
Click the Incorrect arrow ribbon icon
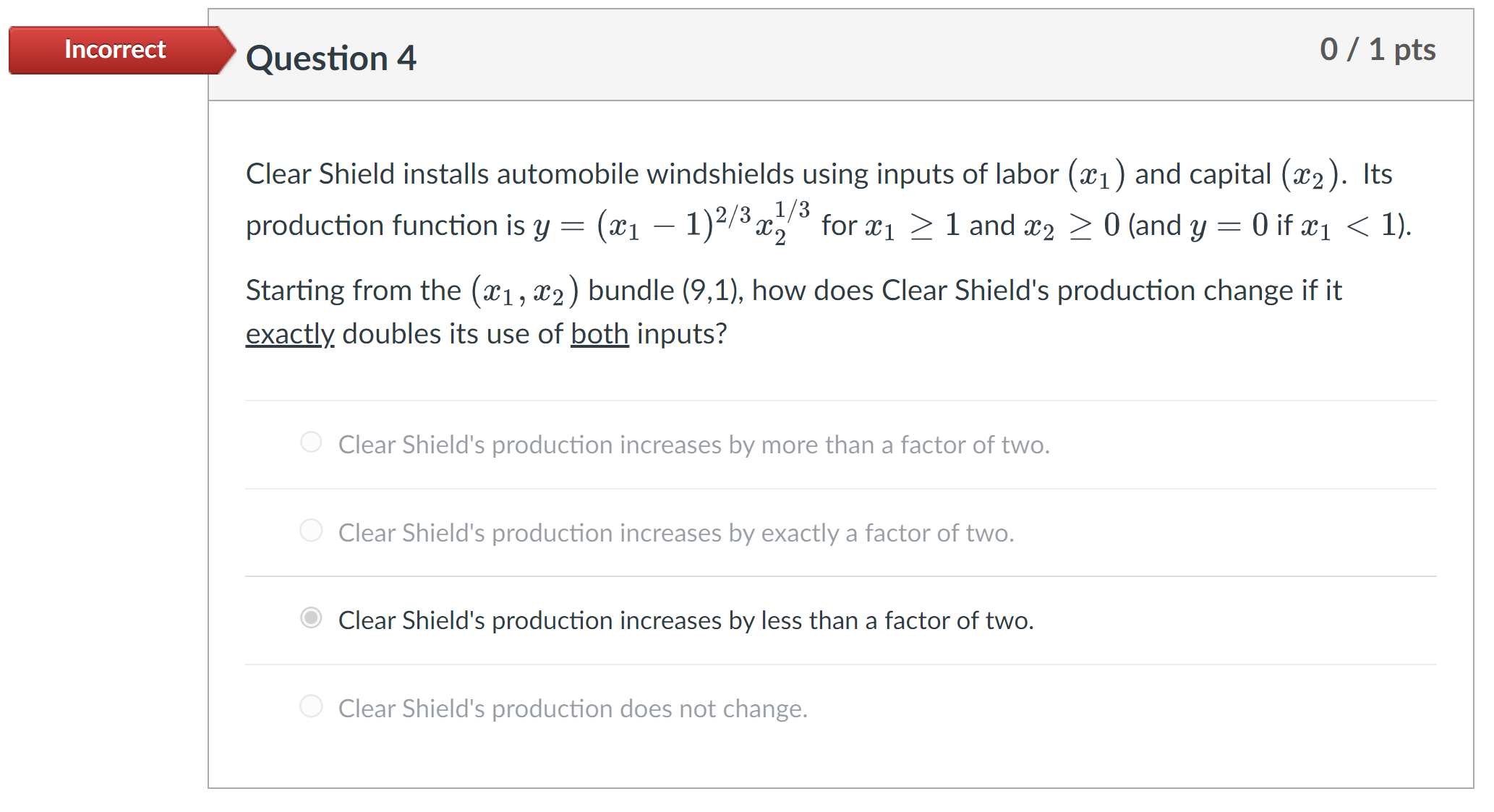tap(217, 50)
